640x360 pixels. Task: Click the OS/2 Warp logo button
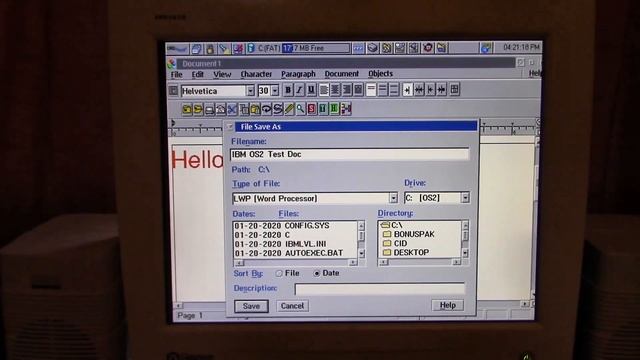(x=177, y=49)
